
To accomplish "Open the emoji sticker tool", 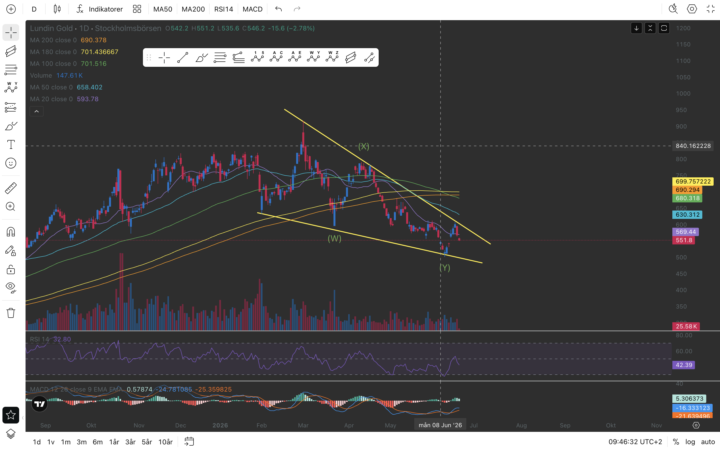I will tap(11, 163).
